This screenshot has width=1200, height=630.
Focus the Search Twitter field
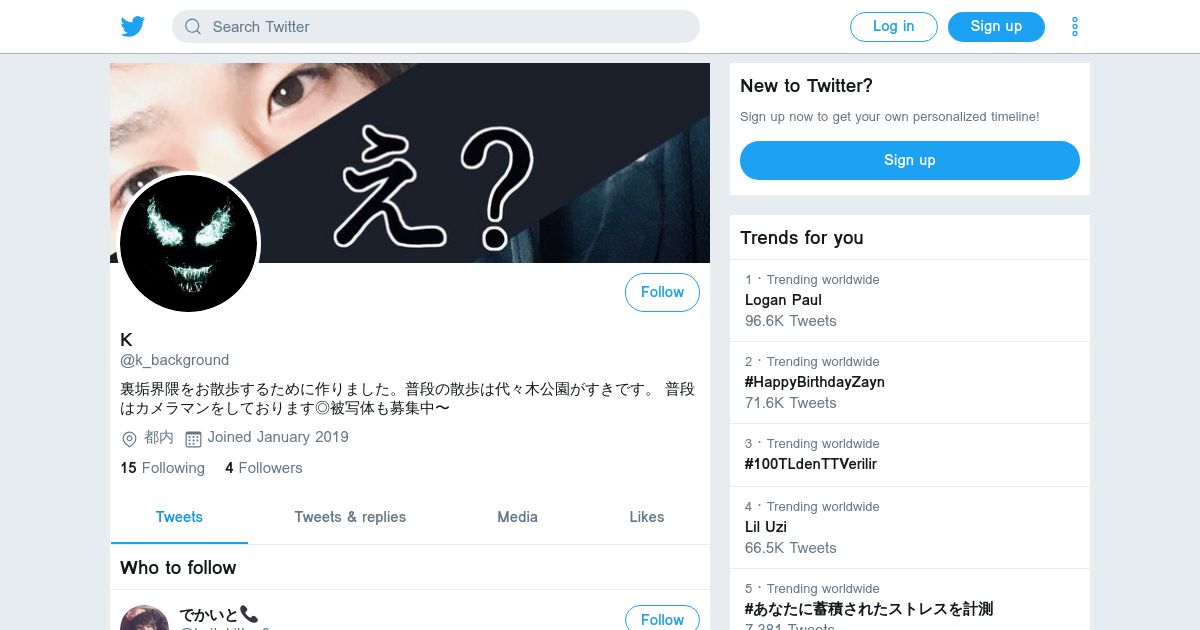(x=436, y=27)
